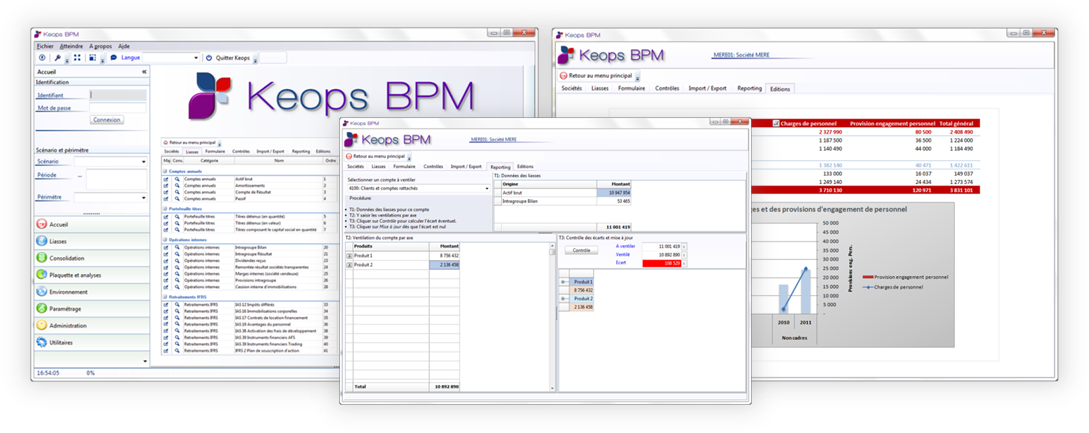Open the Atteindre menu
Viewport: 1089px width, 433px height.
click(71, 46)
